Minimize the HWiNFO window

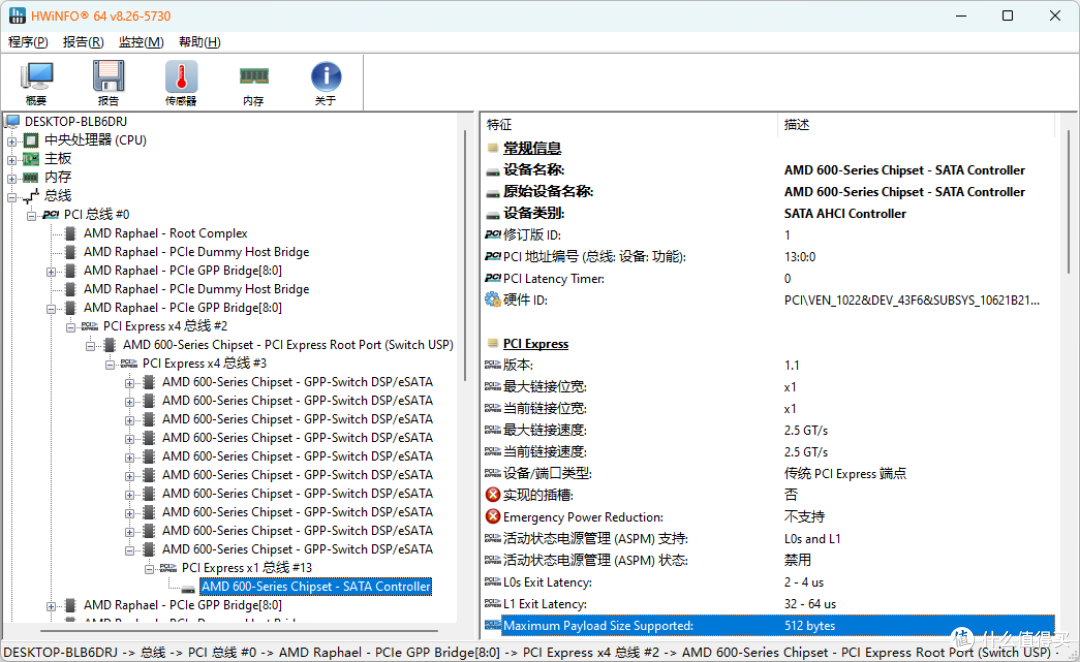(x=962, y=15)
